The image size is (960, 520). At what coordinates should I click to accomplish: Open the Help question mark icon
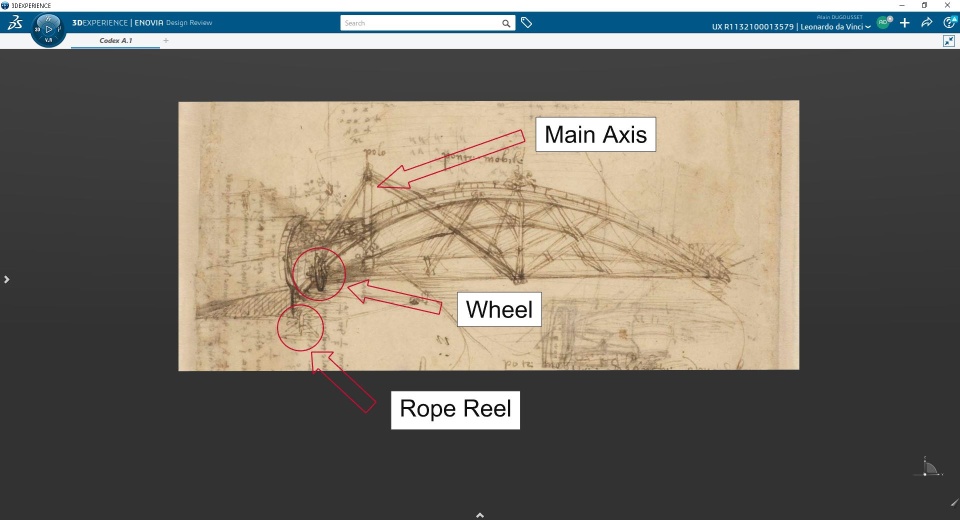pyautogui.click(x=949, y=23)
